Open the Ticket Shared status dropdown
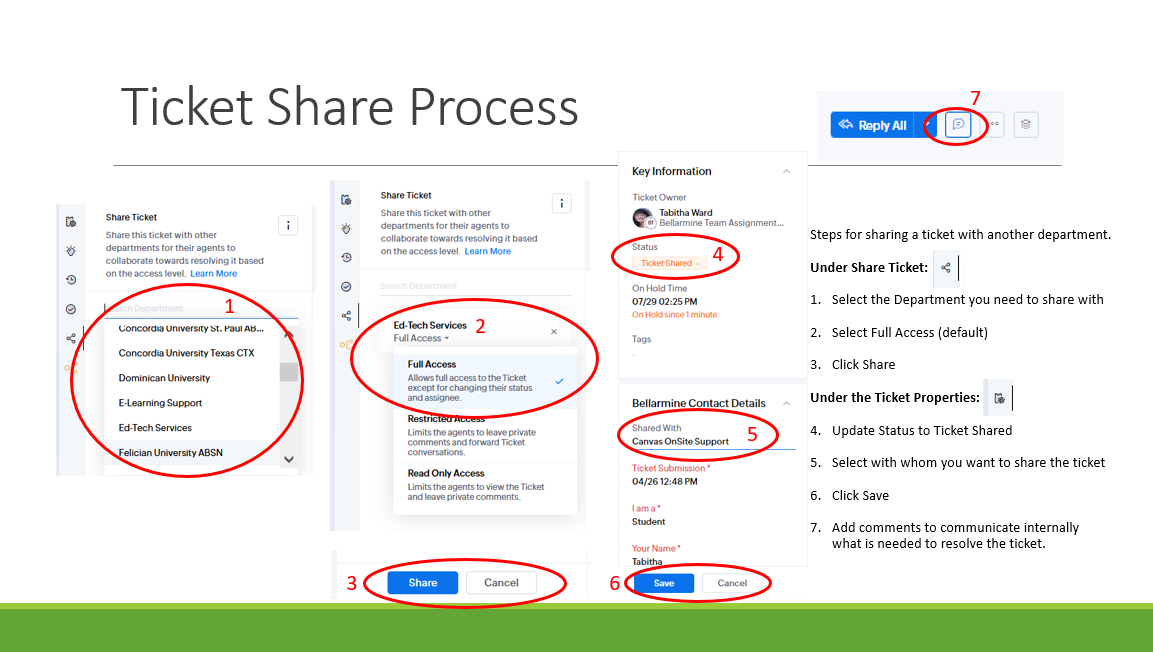This screenshot has width=1153, height=652. point(669,263)
